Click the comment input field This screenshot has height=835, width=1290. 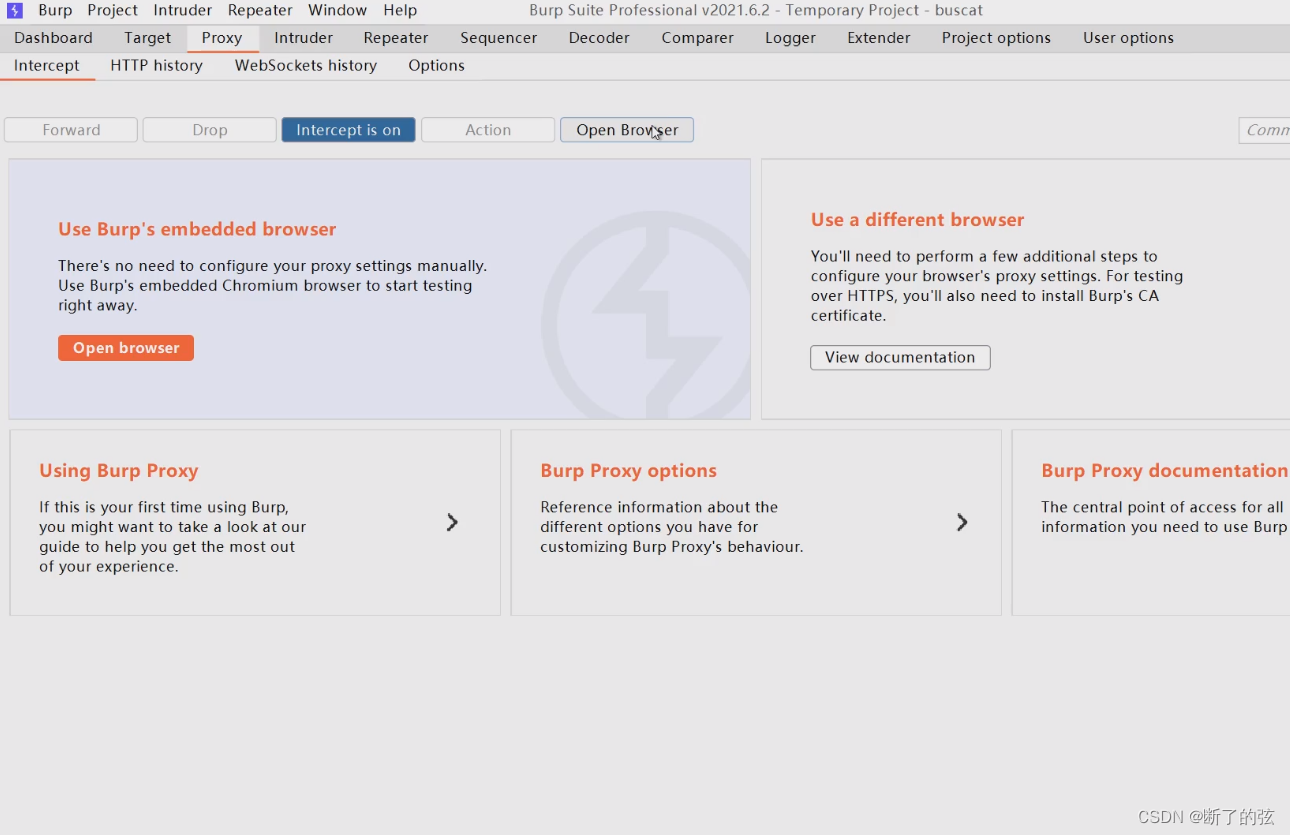click(x=1264, y=130)
